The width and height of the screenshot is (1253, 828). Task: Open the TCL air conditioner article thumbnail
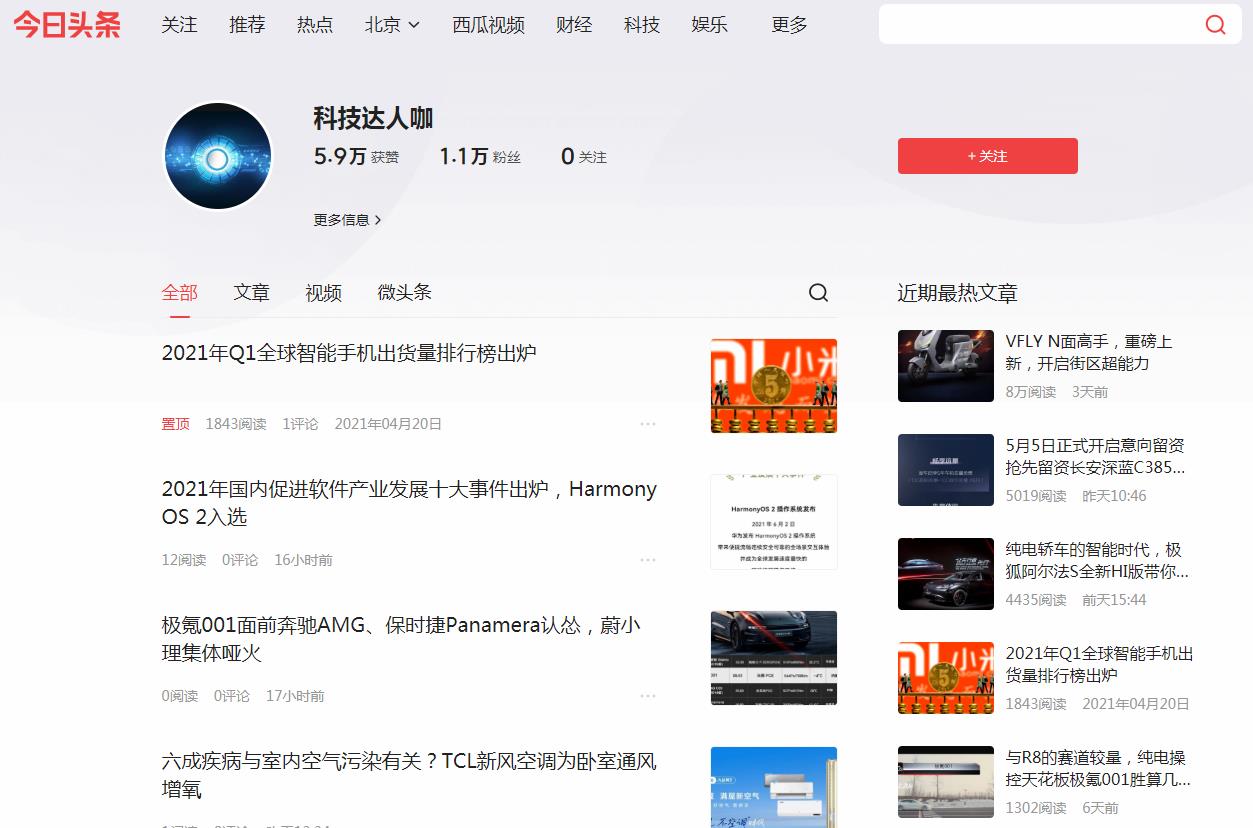(774, 787)
